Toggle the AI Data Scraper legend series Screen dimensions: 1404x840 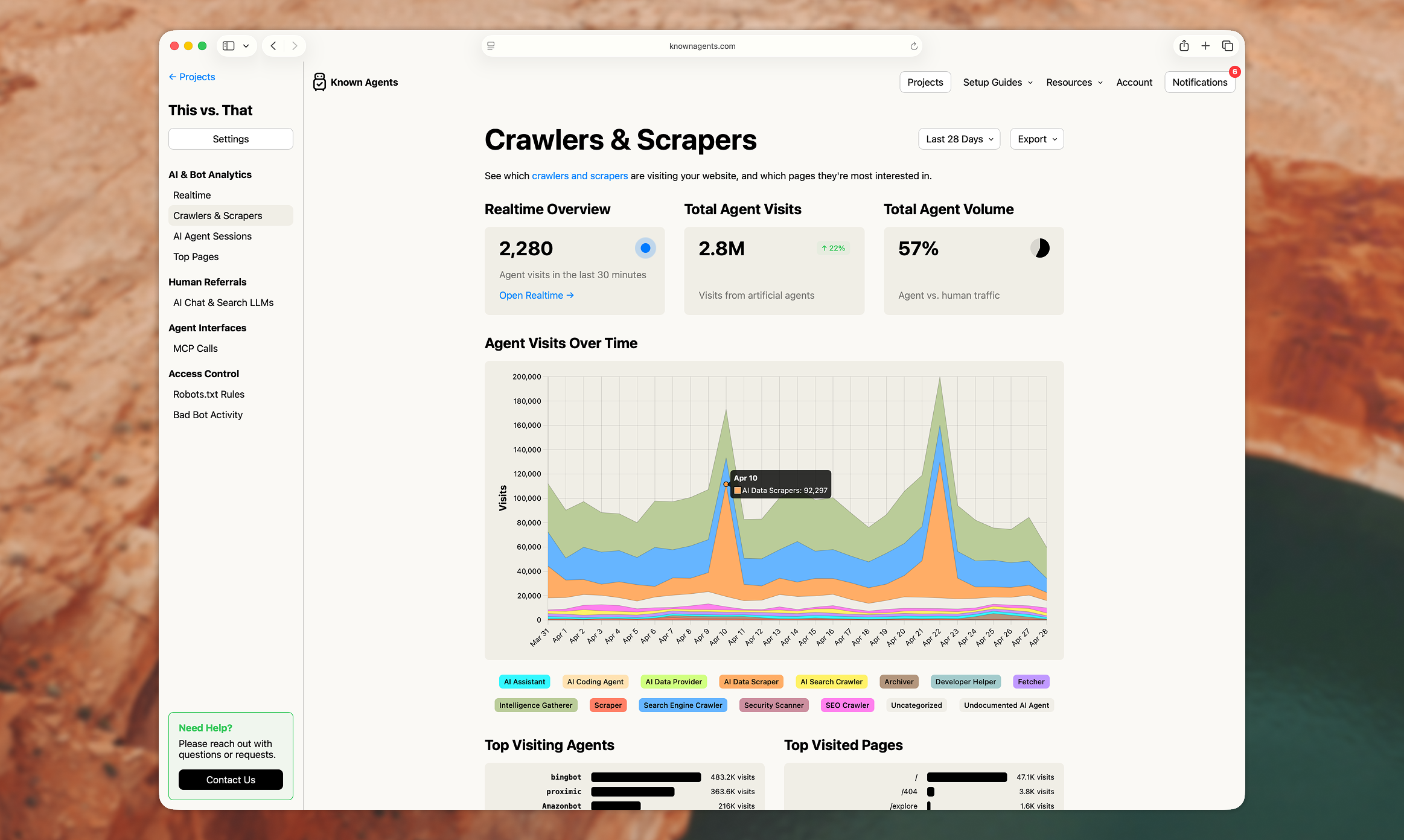point(751,682)
